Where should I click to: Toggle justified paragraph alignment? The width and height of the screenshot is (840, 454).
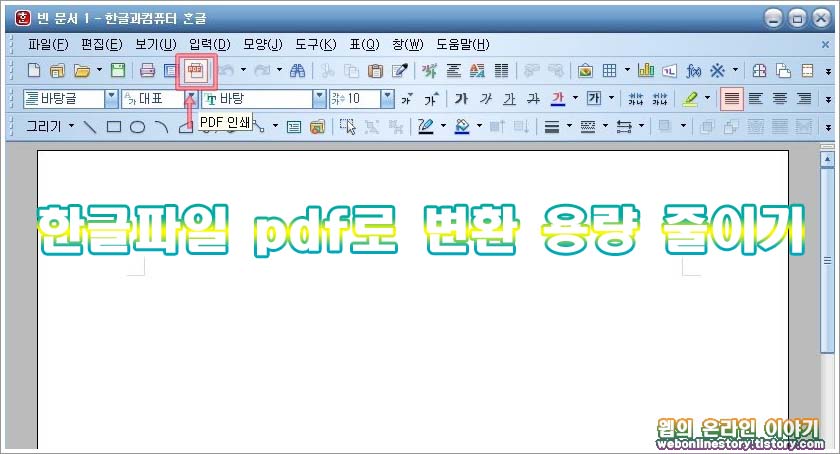coord(732,99)
